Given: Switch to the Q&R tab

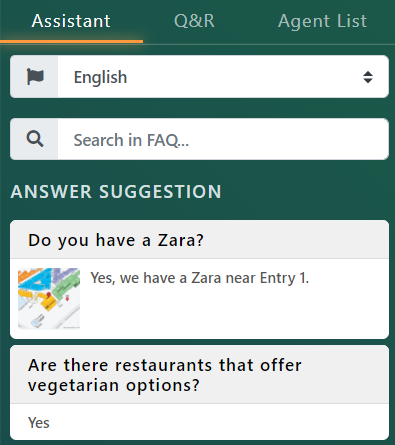Looking at the screenshot, I should click(x=194, y=21).
